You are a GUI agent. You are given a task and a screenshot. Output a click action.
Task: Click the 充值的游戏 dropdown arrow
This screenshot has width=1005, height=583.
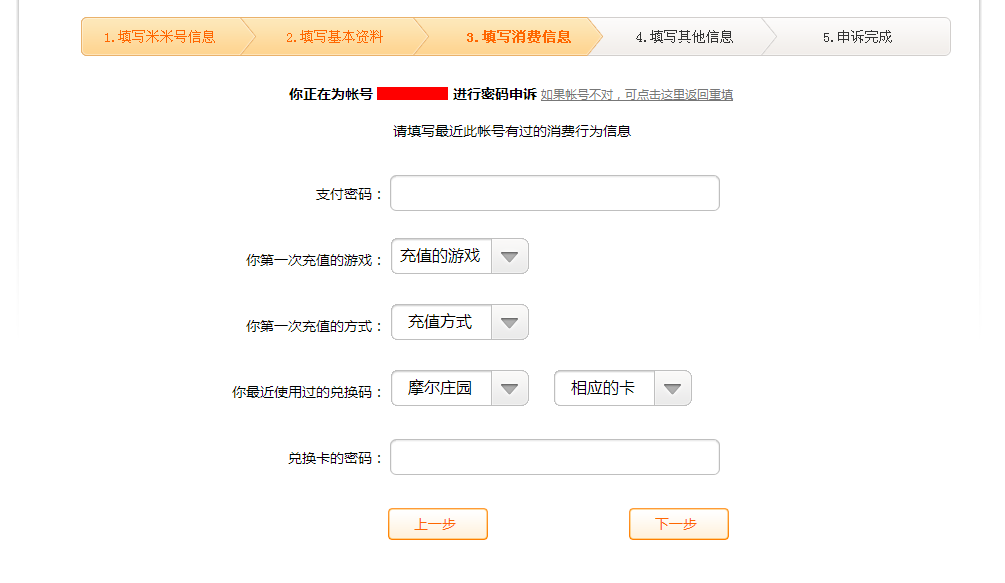tap(509, 256)
